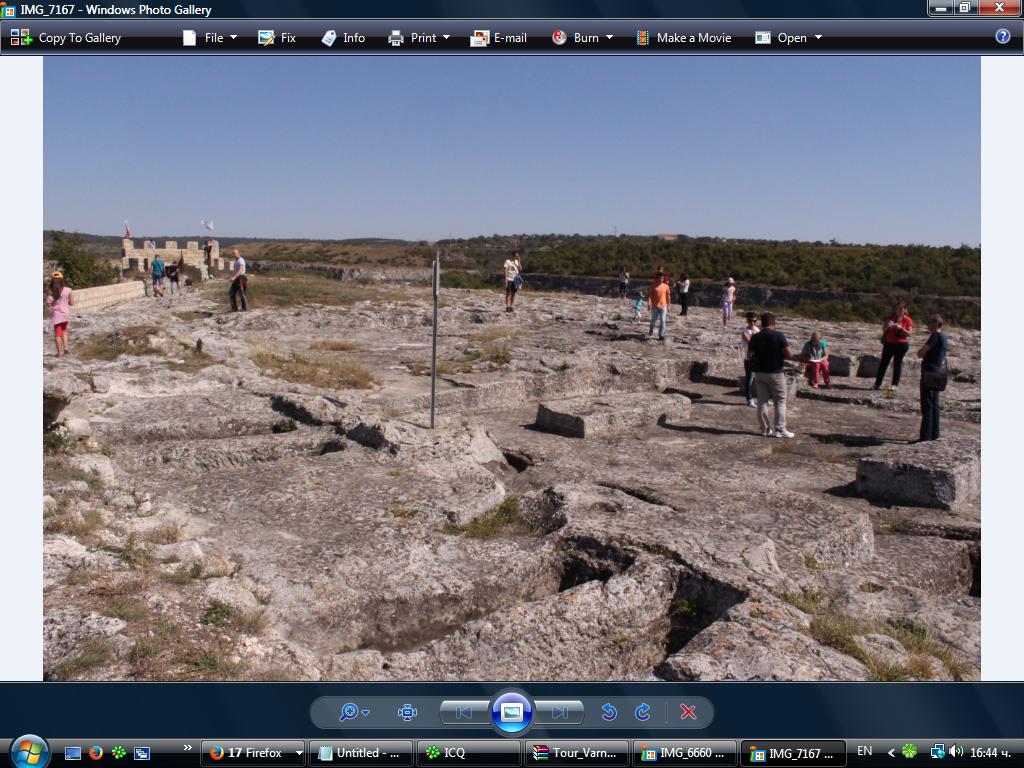
Task: Switch to ICQ in the taskbar
Action: [469, 753]
